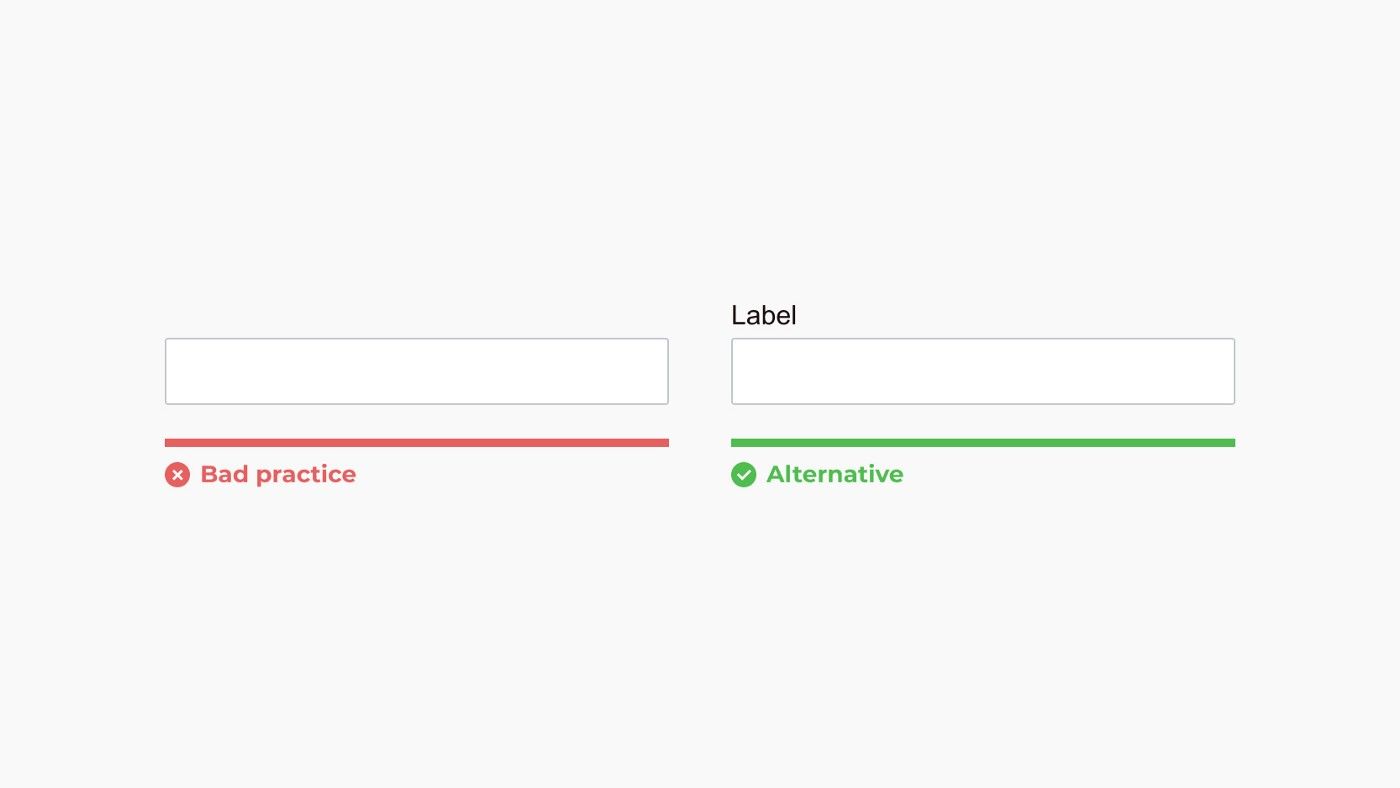Tap the white tick inside the green circle
Screen dimensions: 1400x788
743,475
